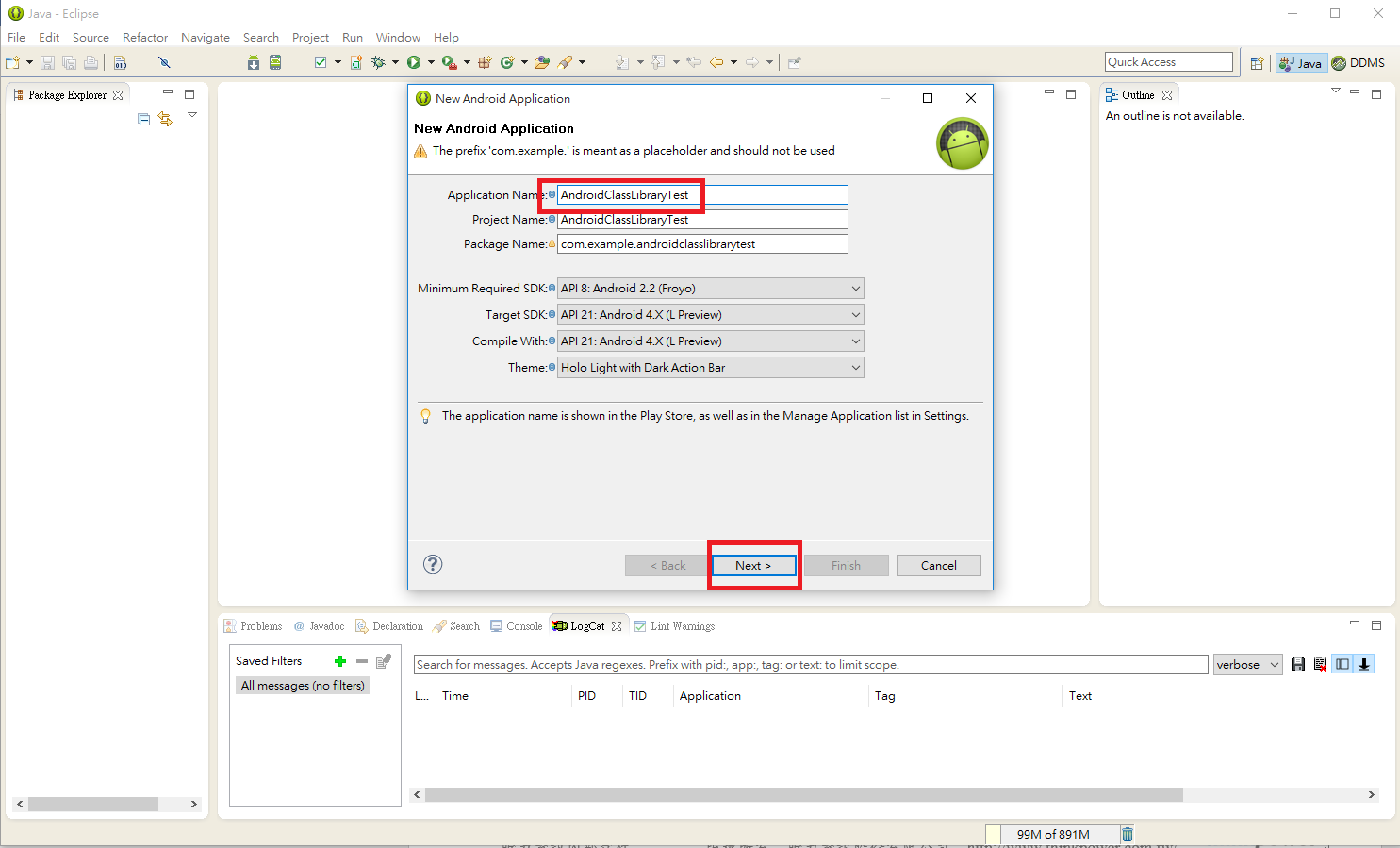Viewport: 1400px width, 848px height.
Task: Click the Open Type folder icon
Action: (x=541, y=62)
